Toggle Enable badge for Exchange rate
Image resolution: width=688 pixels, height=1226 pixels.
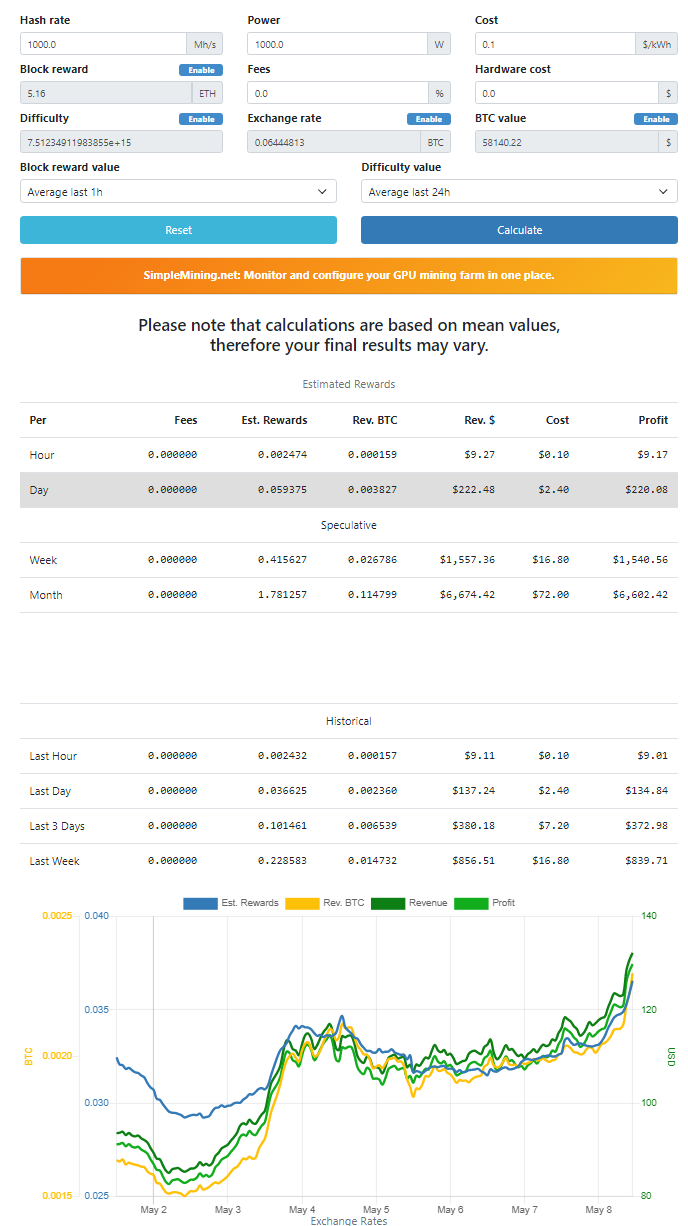tap(428, 119)
